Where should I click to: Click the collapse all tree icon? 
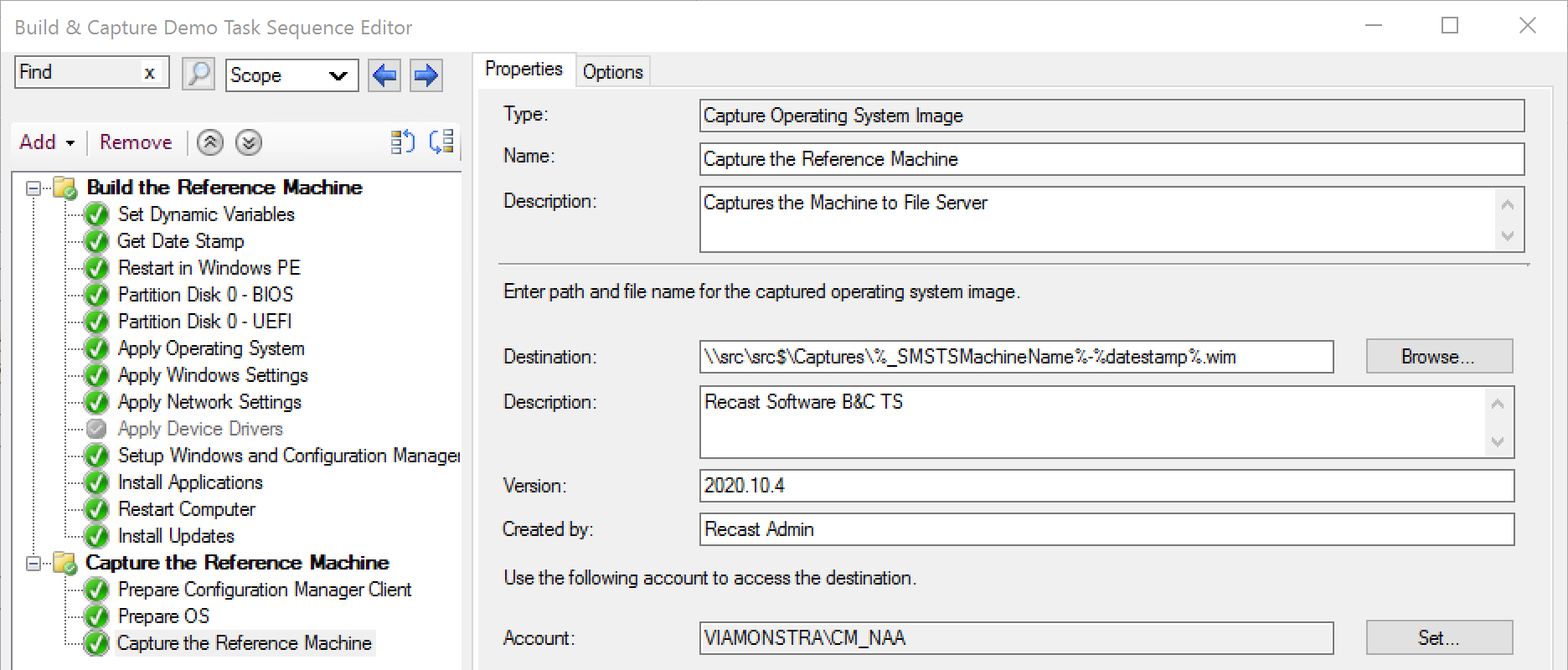pyautogui.click(x=441, y=142)
